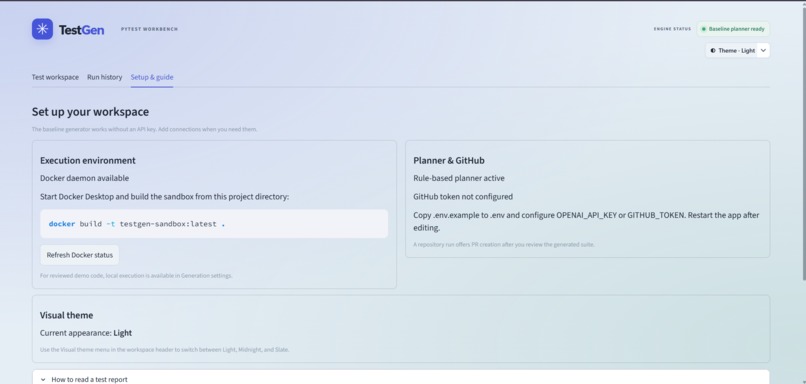The image size is (806, 384).
Task: Open the Theme - Light dropdown
Action: coord(738,50)
